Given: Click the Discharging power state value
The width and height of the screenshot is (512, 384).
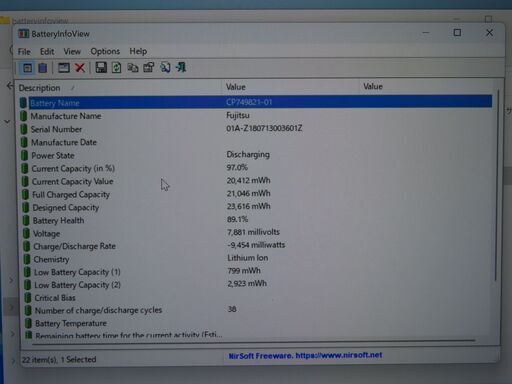Looking at the screenshot, I should [248, 155].
